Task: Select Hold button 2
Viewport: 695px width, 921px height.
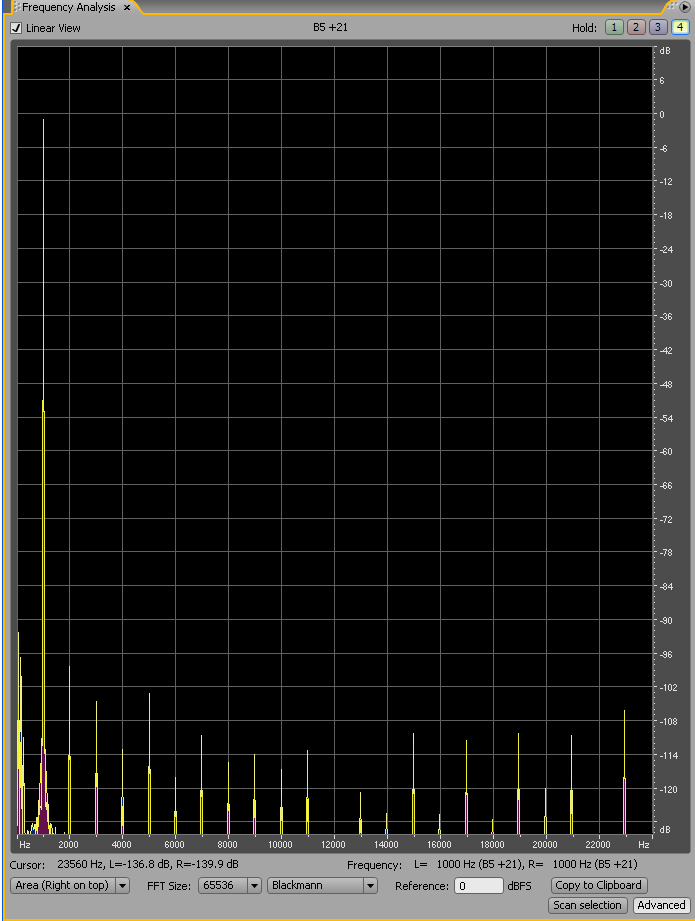Action: [636, 27]
